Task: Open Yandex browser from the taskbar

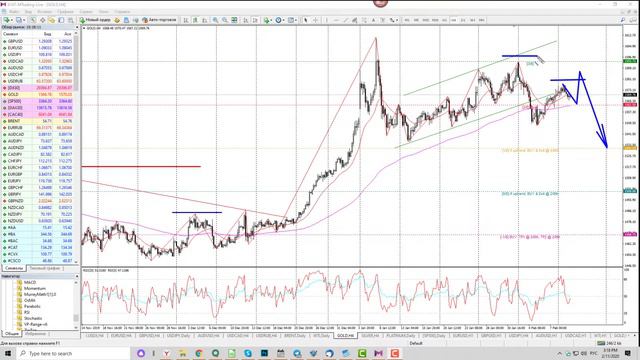Action: point(166,353)
